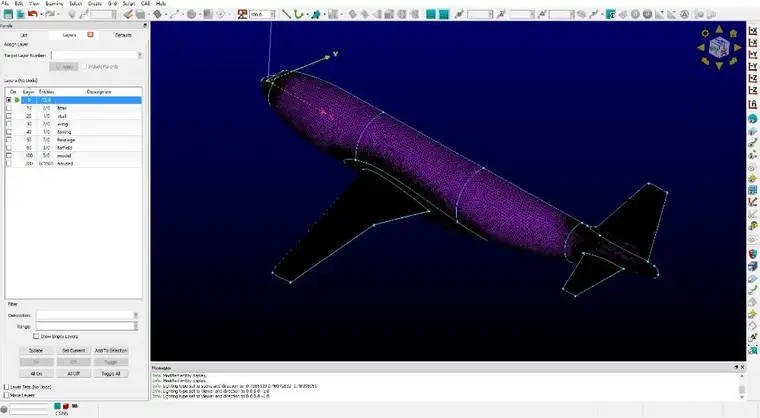Open the Edit menu
Screen dimensions: 760x418
[x=19, y=3]
